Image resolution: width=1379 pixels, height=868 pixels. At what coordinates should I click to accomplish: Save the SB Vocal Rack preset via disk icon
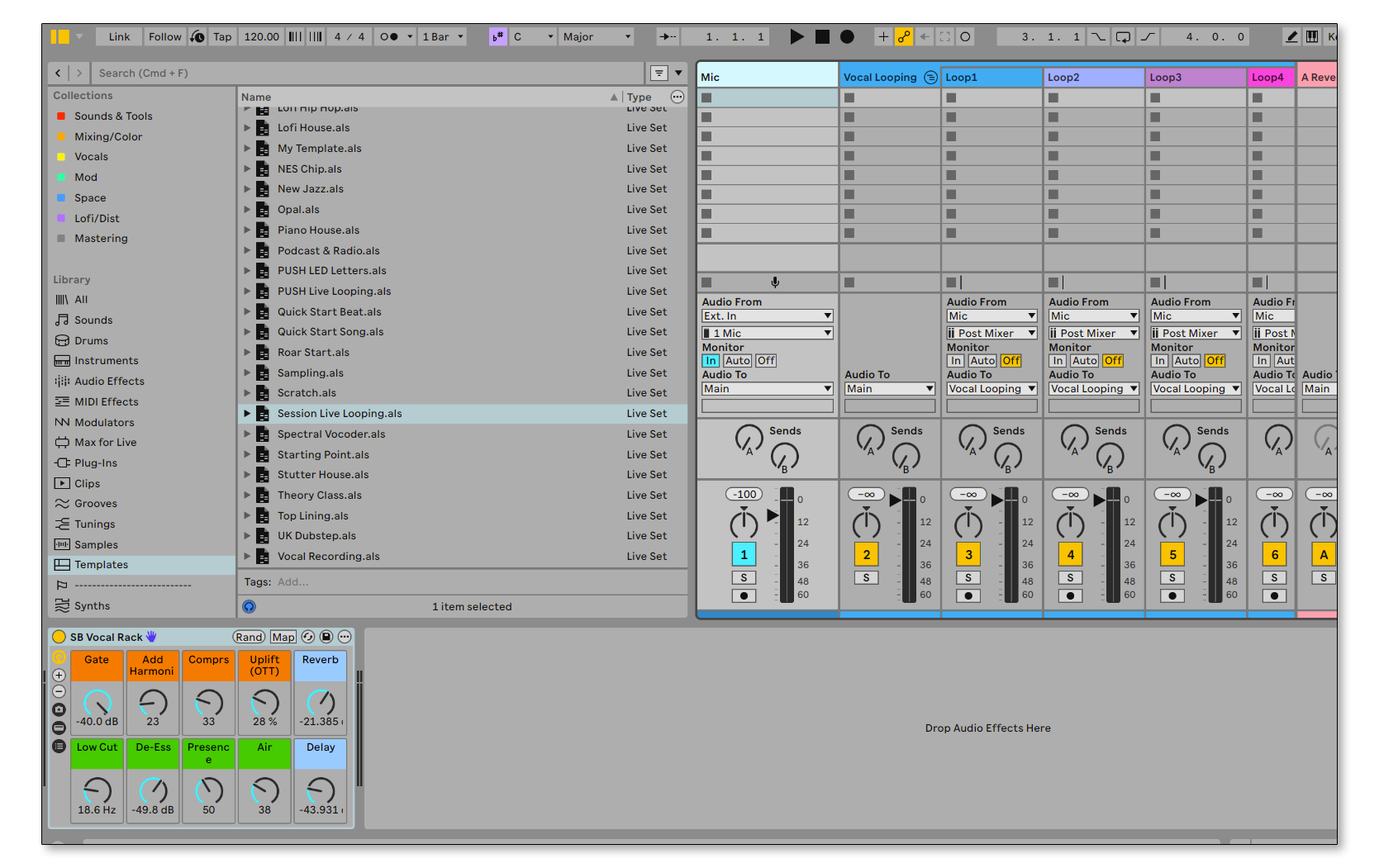click(326, 637)
